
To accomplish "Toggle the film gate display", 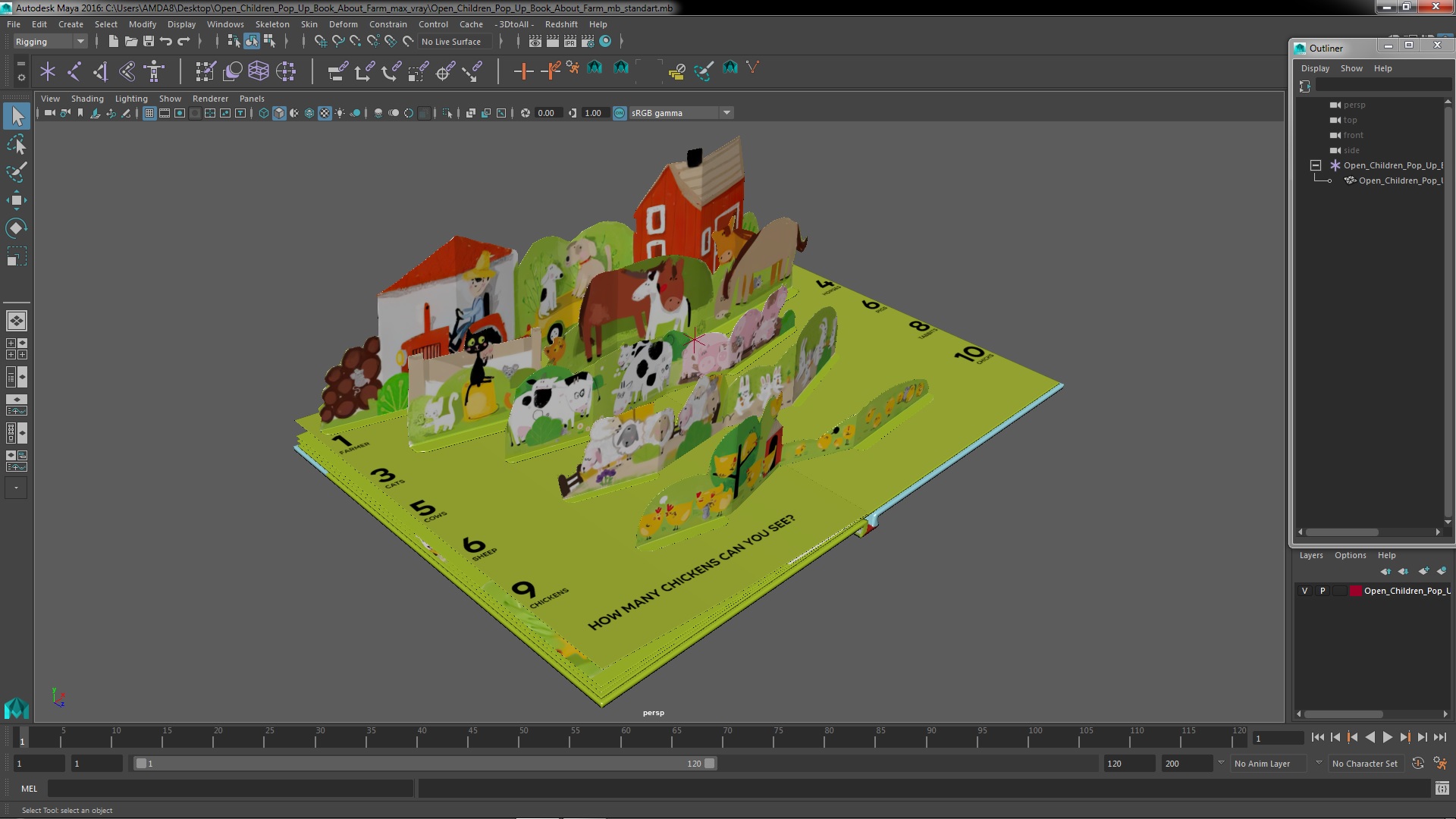I will pyautogui.click(x=165, y=113).
